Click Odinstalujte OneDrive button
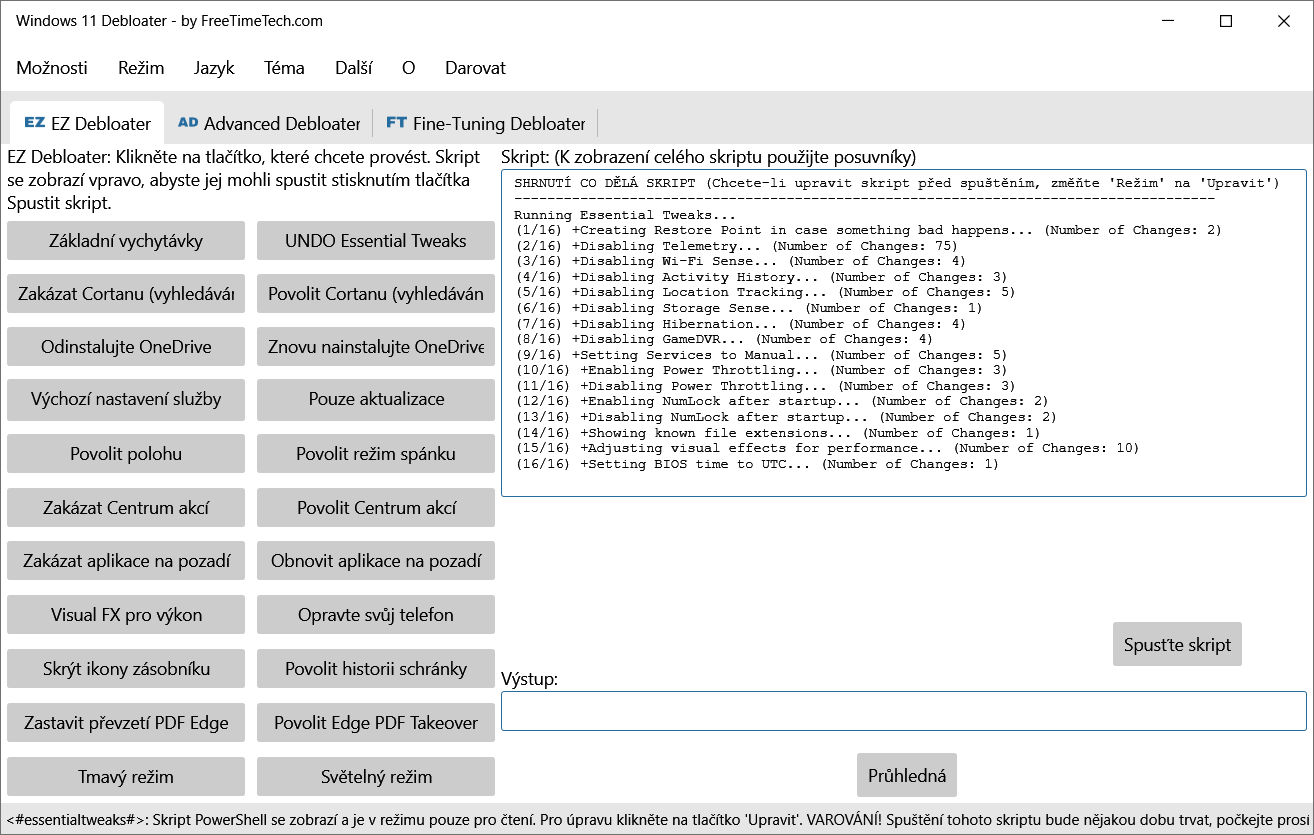Image resolution: width=1314 pixels, height=835 pixels. tap(126, 347)
